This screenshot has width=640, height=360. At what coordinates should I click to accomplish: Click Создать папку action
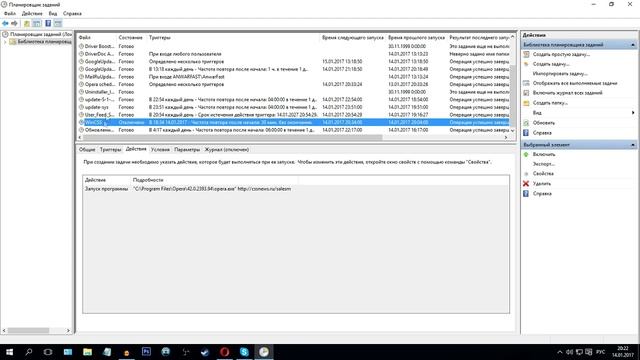point(550,103)
